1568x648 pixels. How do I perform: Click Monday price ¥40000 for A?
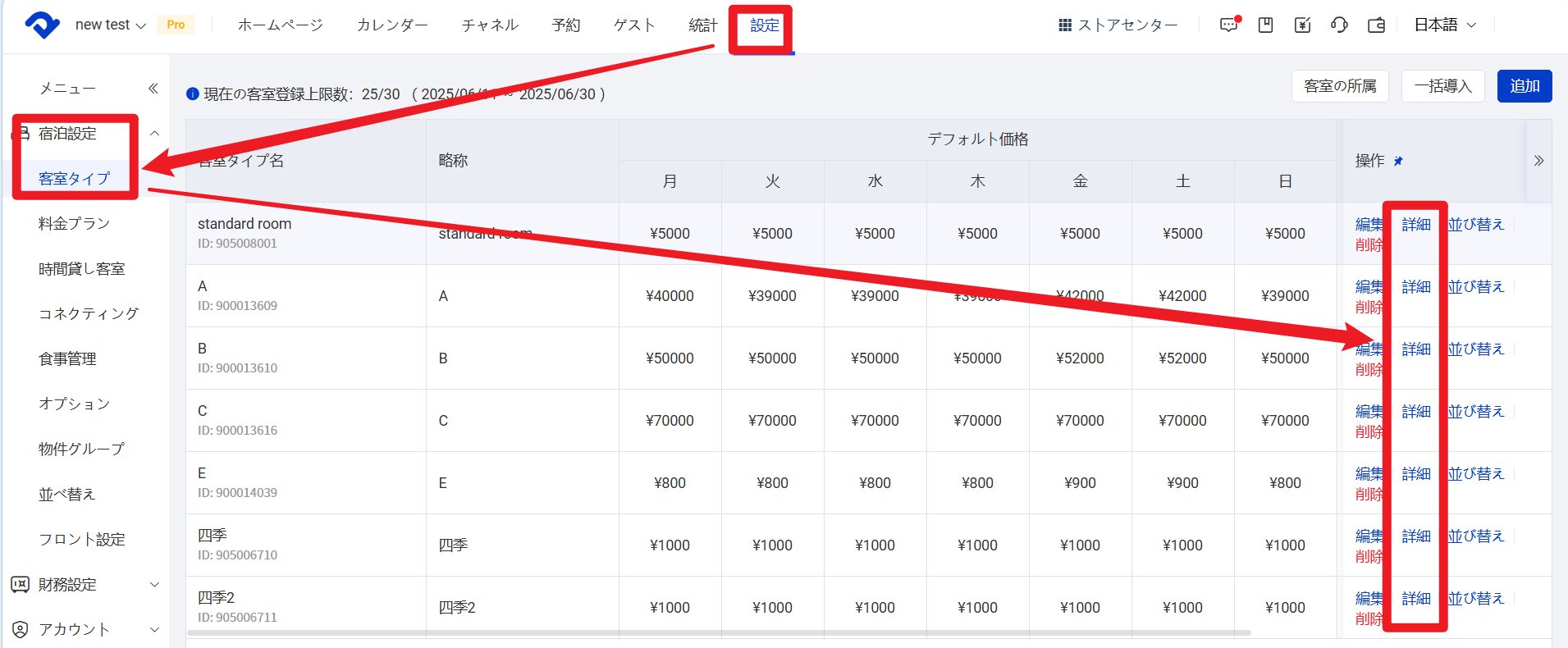tap(670, 296)
